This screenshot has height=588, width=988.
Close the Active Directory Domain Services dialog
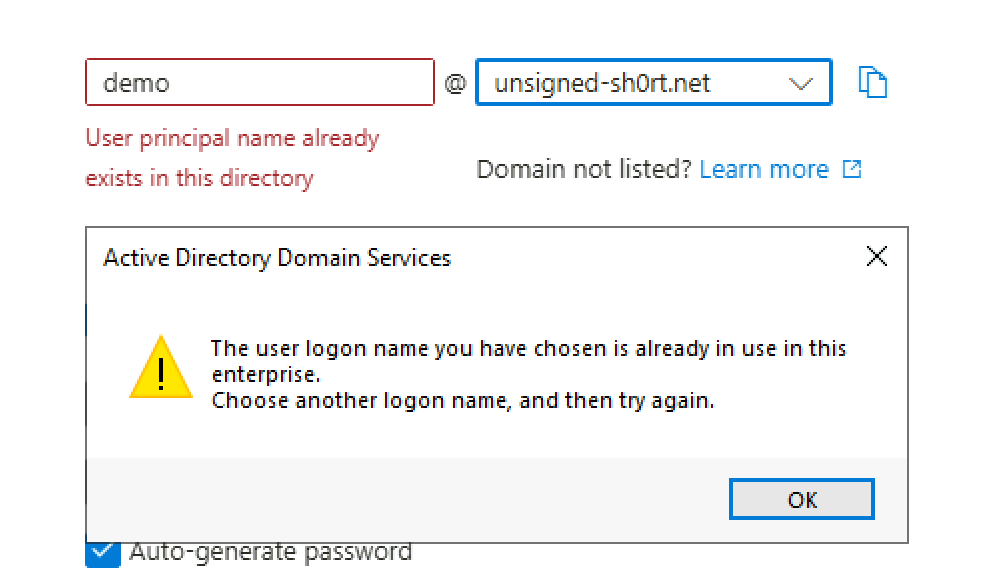coord(876,257)
